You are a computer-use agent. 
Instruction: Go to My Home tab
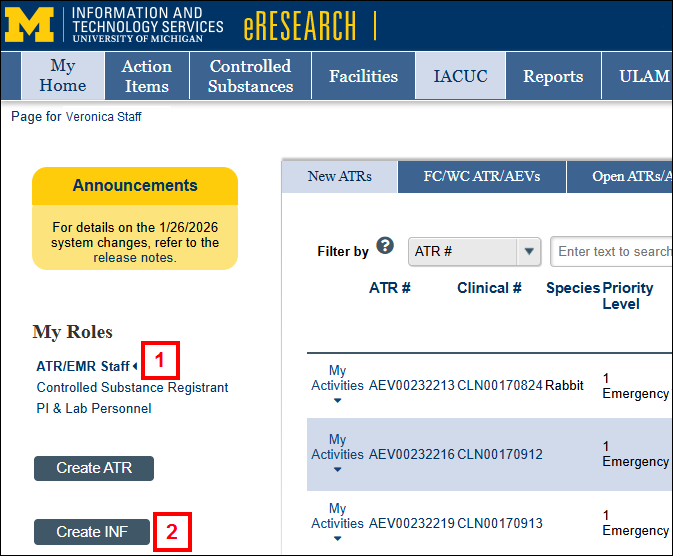(x=63, y=76)
